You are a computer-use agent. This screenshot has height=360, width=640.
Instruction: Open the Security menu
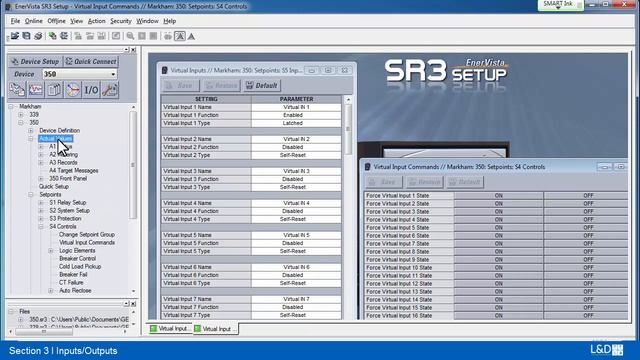pos(121,21)
